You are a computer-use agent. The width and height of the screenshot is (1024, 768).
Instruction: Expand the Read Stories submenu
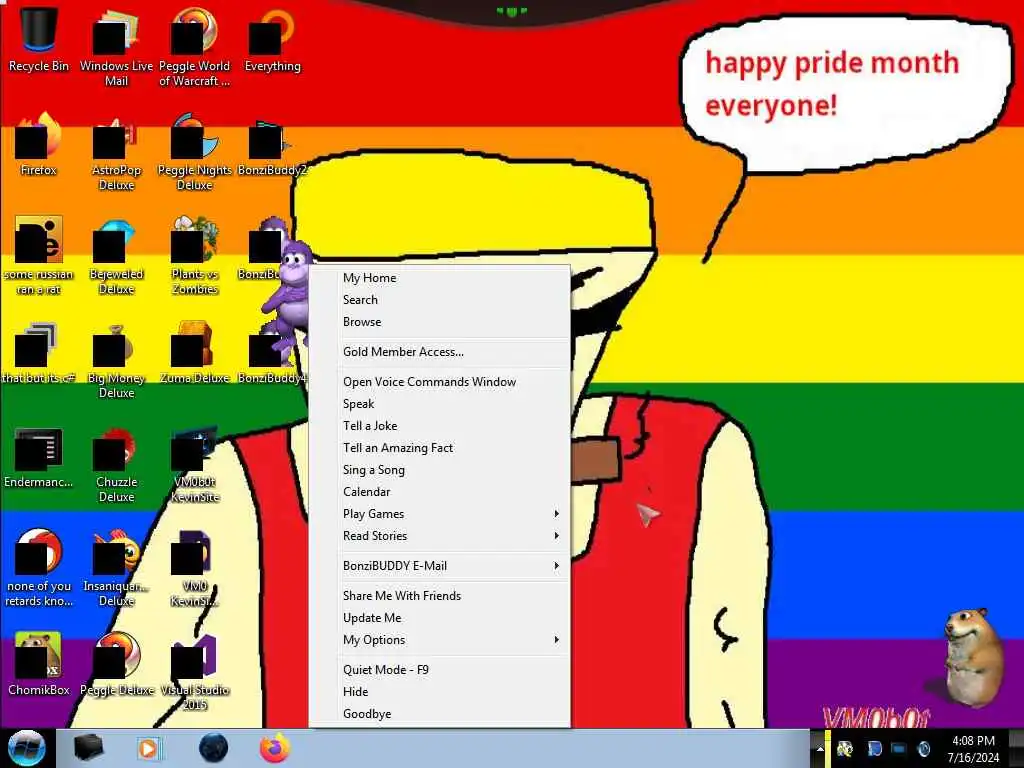point(440,536)
